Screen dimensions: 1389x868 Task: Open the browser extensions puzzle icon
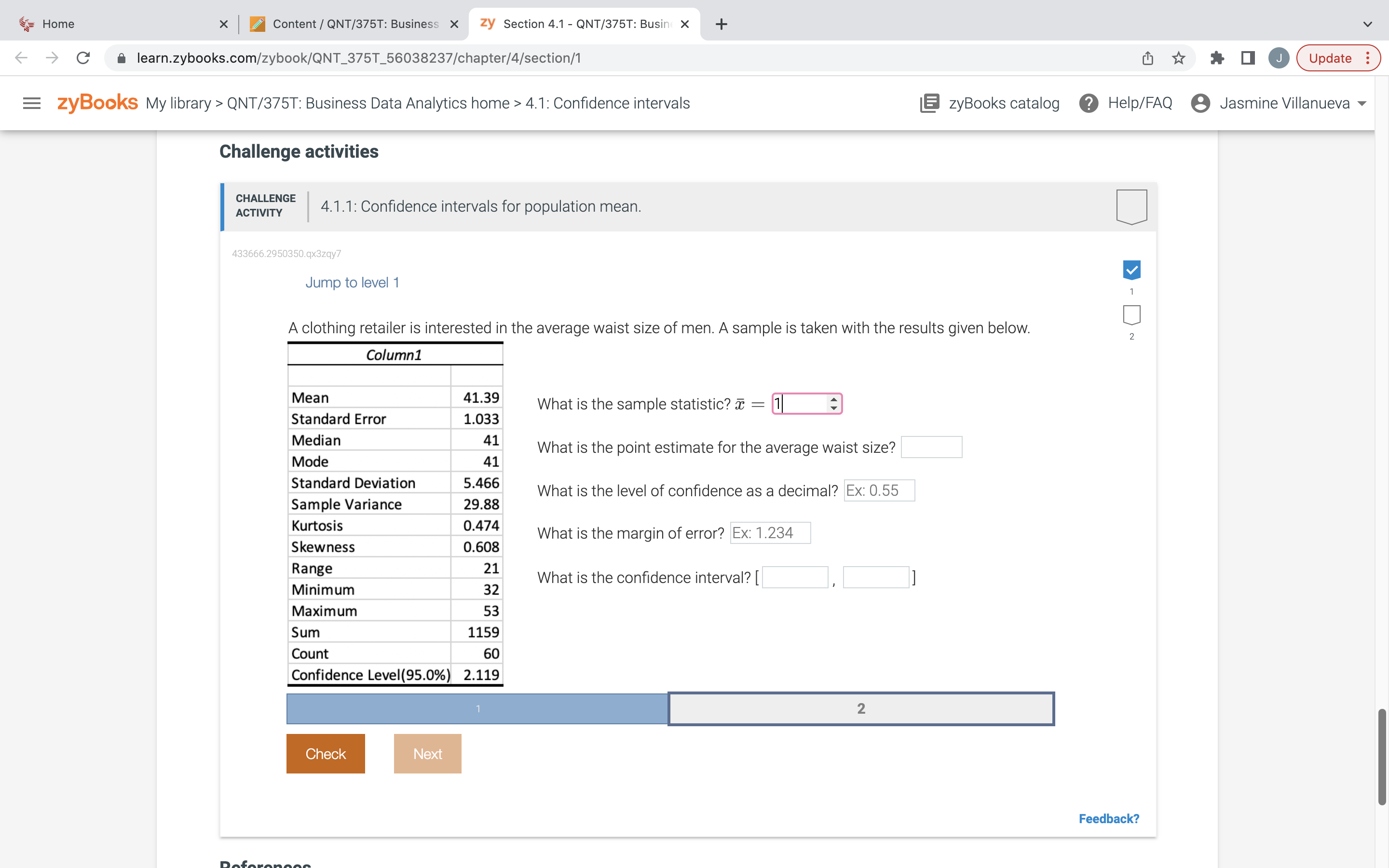pyautogui.click(x=1217, y=58)
